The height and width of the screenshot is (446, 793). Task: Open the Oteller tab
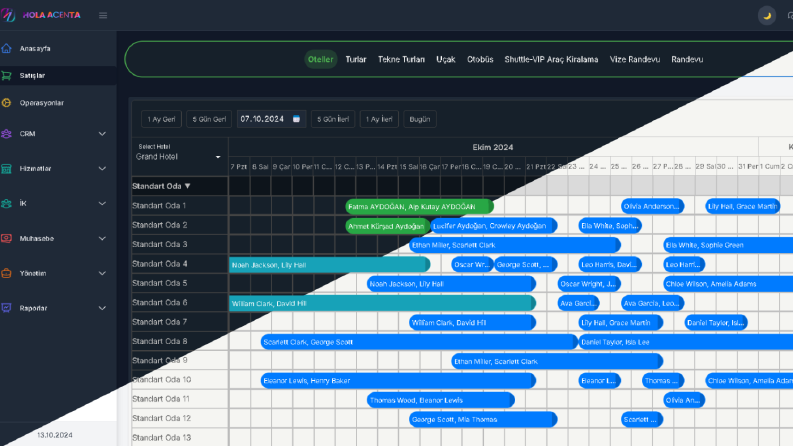[321, 59]
